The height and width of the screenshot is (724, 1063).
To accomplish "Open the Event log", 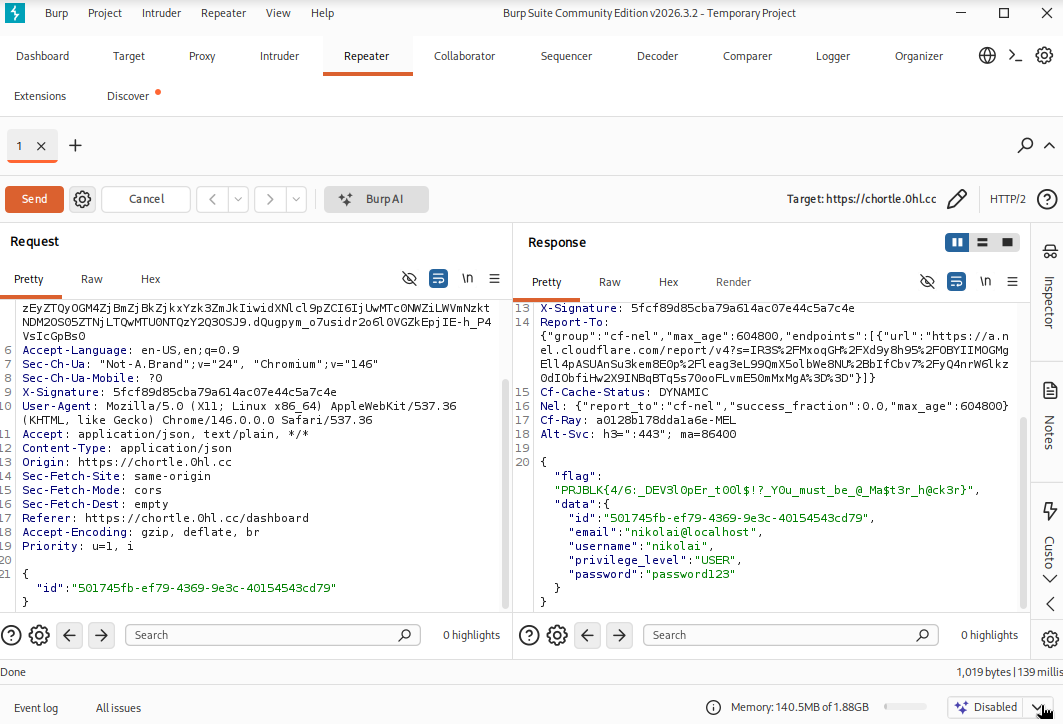I will [x=36, y=708].
